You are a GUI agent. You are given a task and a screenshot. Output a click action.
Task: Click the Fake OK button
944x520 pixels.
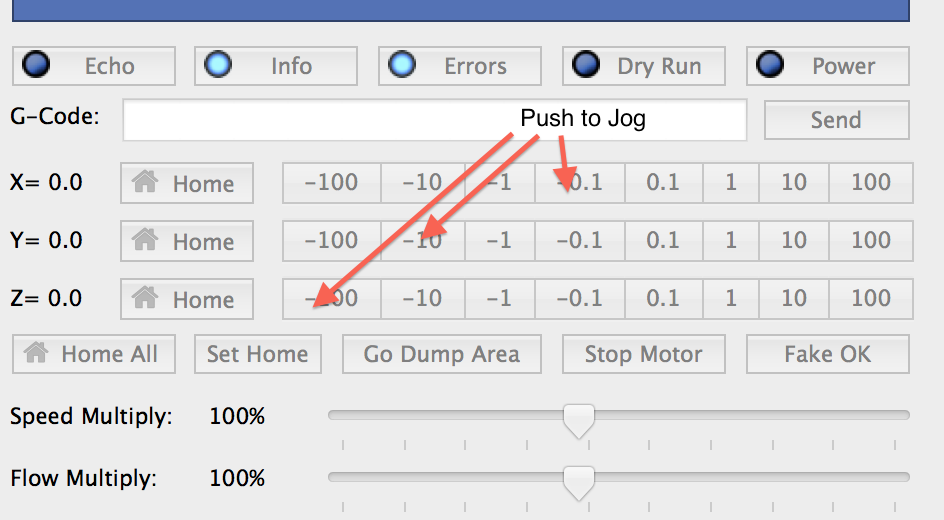coord(827,354)
